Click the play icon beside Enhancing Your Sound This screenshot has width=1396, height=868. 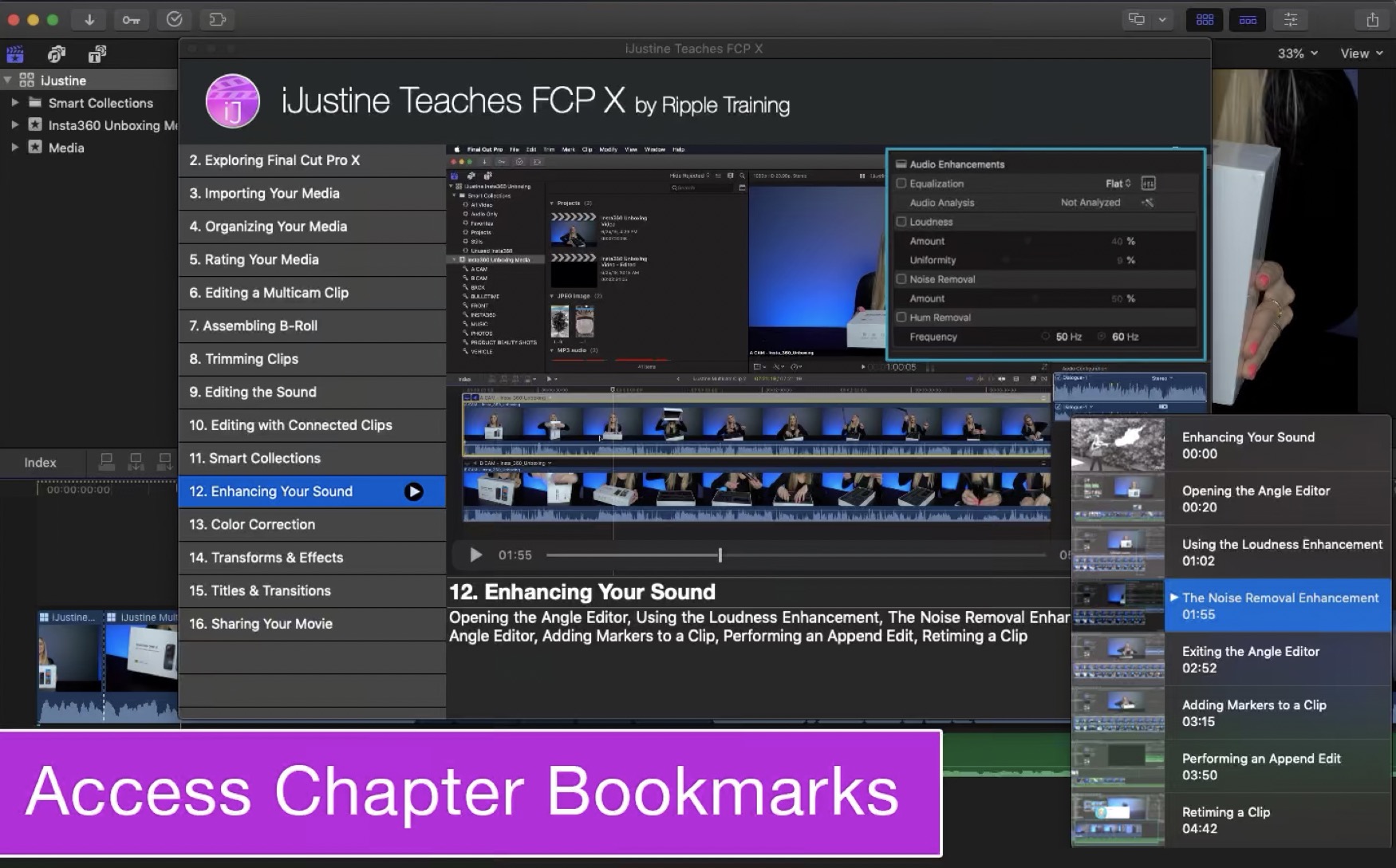point(413,491)
